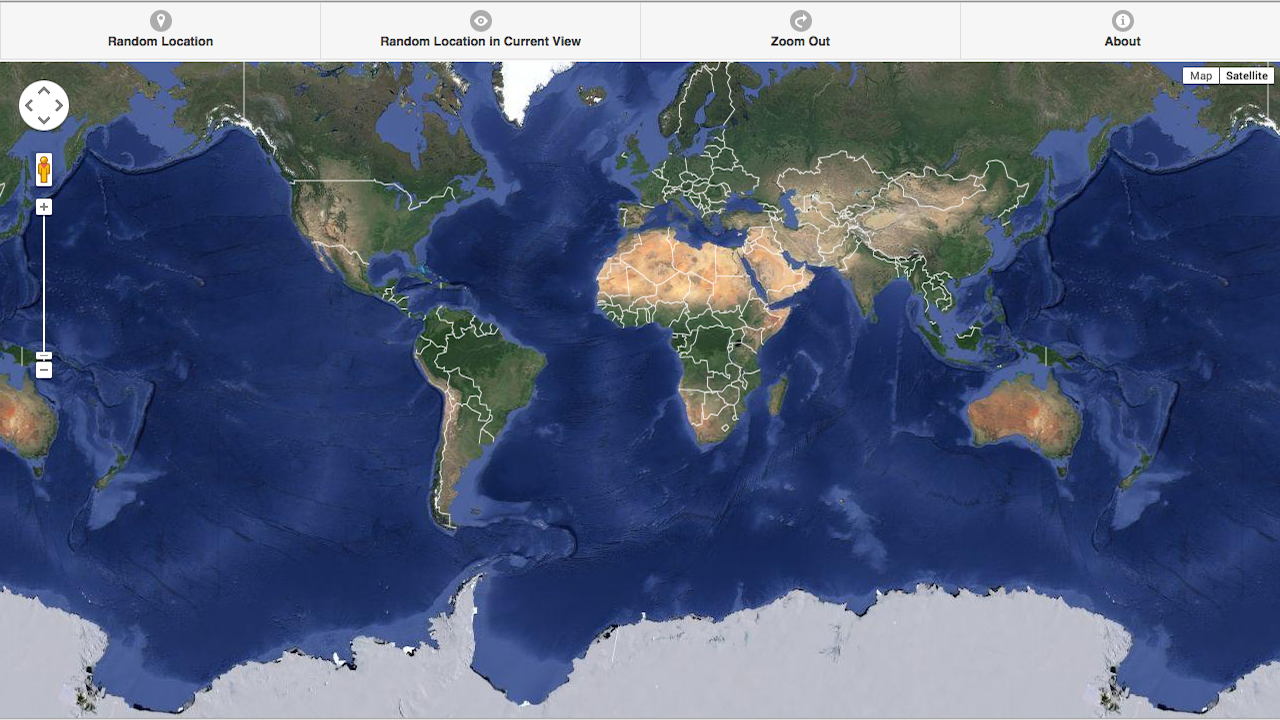Click the zoom slider handle
This screenshot has height=720, width=1280.
click(x=44, y=355)
